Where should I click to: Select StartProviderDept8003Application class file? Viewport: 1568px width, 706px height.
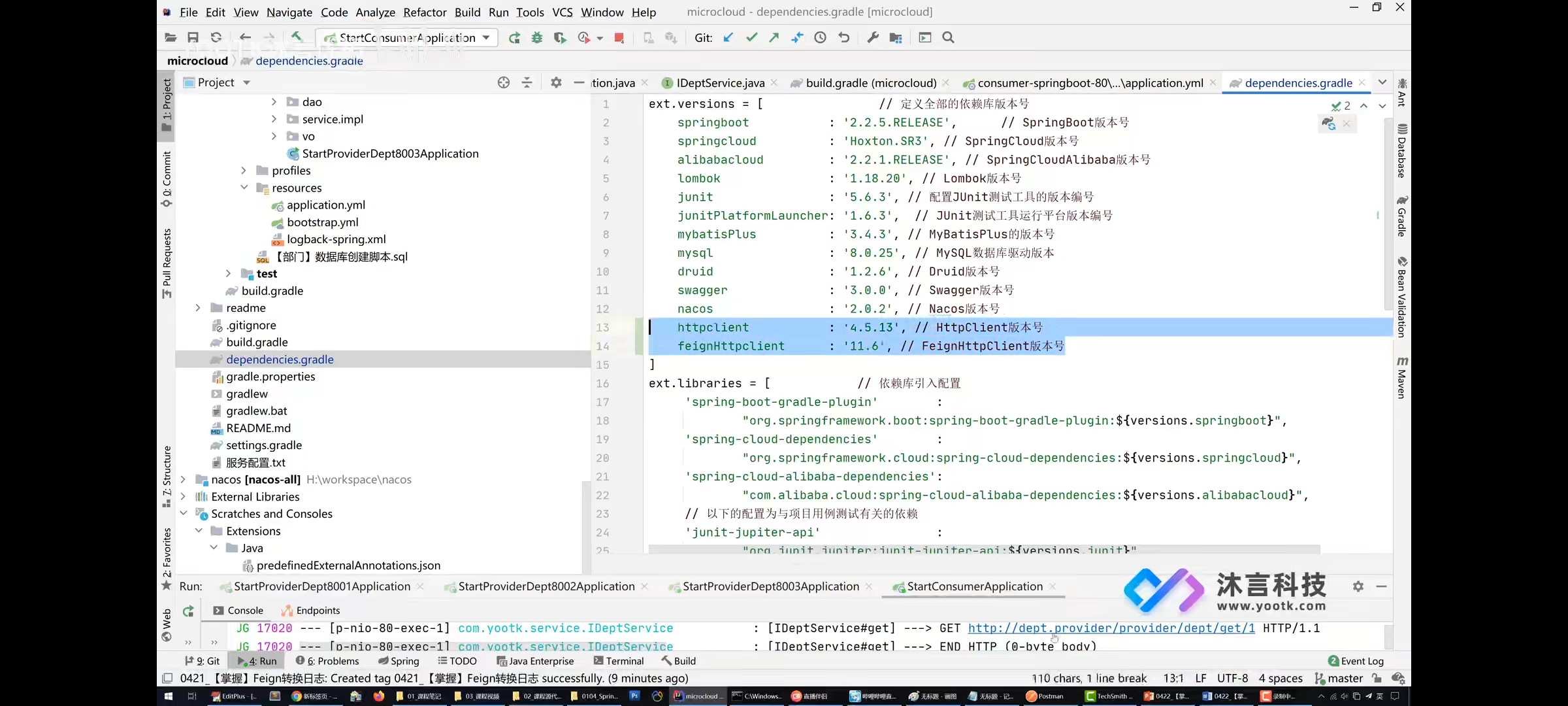coord(383,154)
